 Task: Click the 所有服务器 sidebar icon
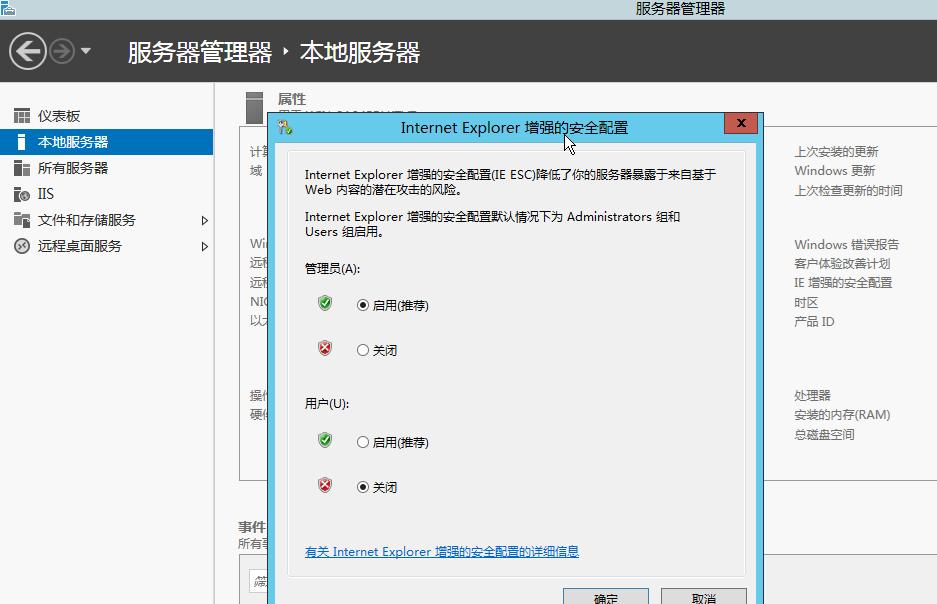pos(22,168)
